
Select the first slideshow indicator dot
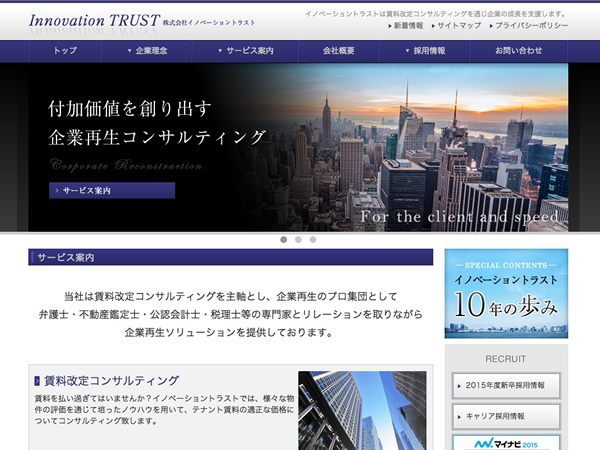pos(284,240)
